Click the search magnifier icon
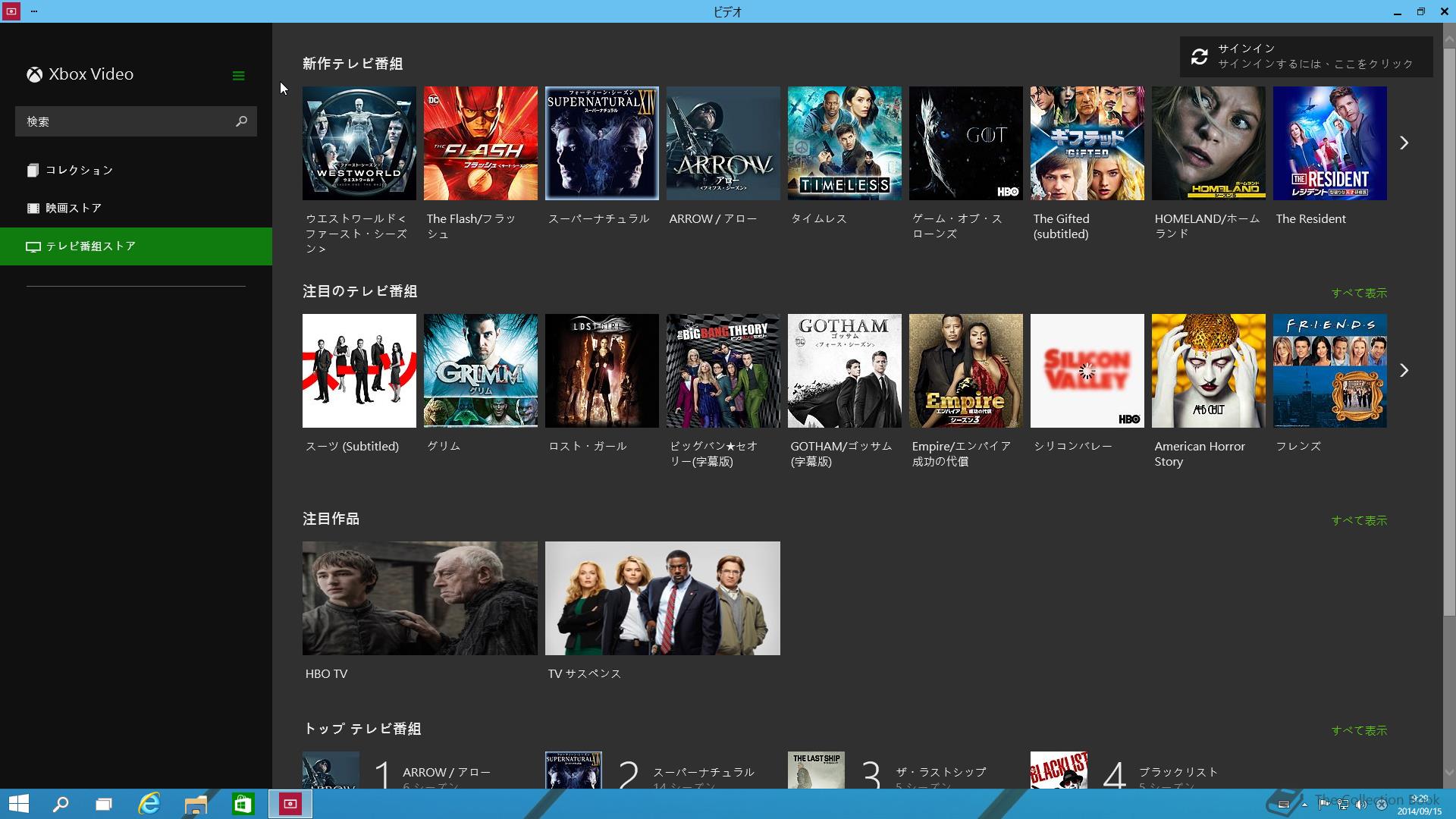Screen dimensions: 1456x819 (x=241, y=121)
